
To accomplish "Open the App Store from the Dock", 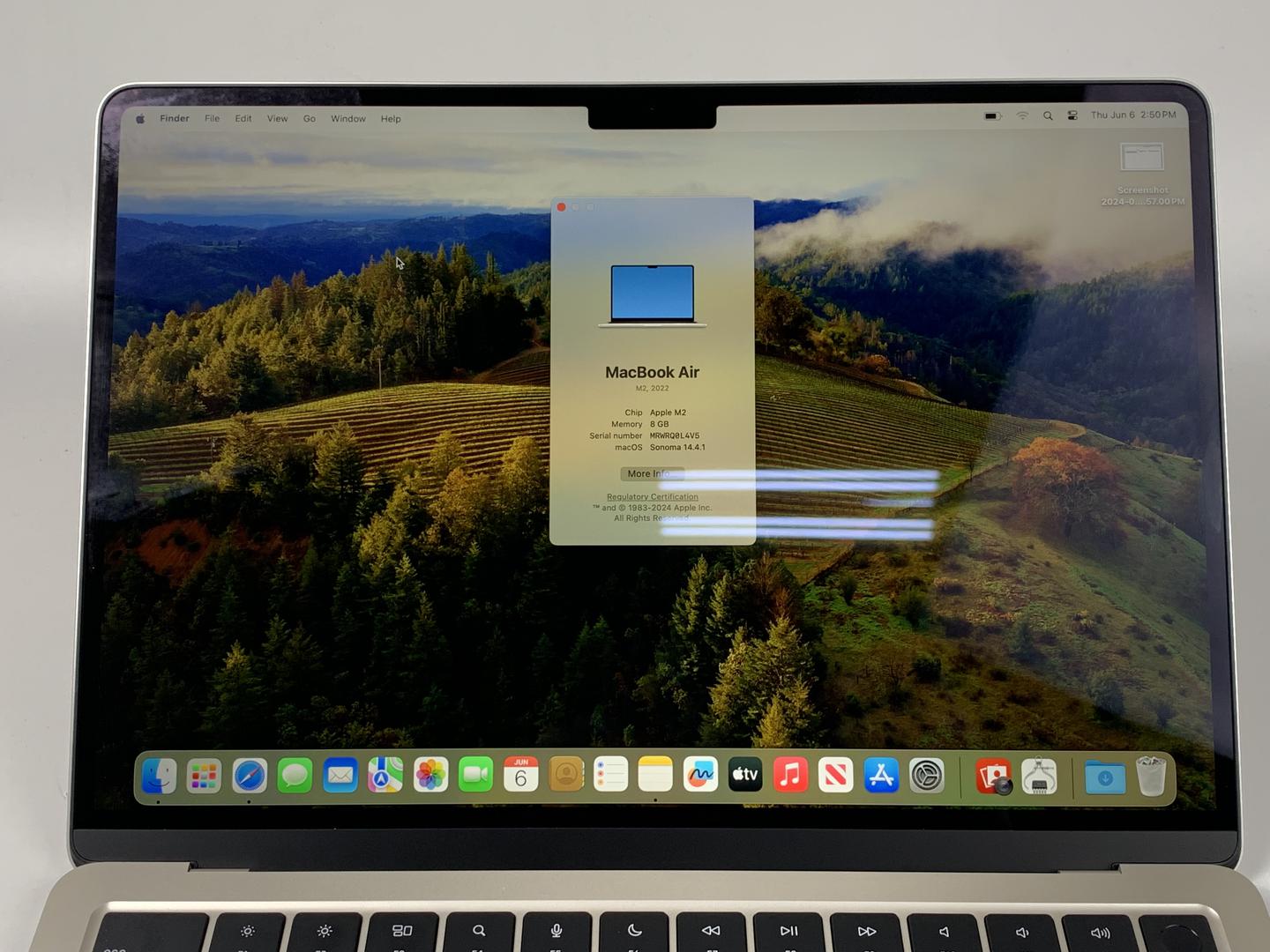I will [881, 775].
